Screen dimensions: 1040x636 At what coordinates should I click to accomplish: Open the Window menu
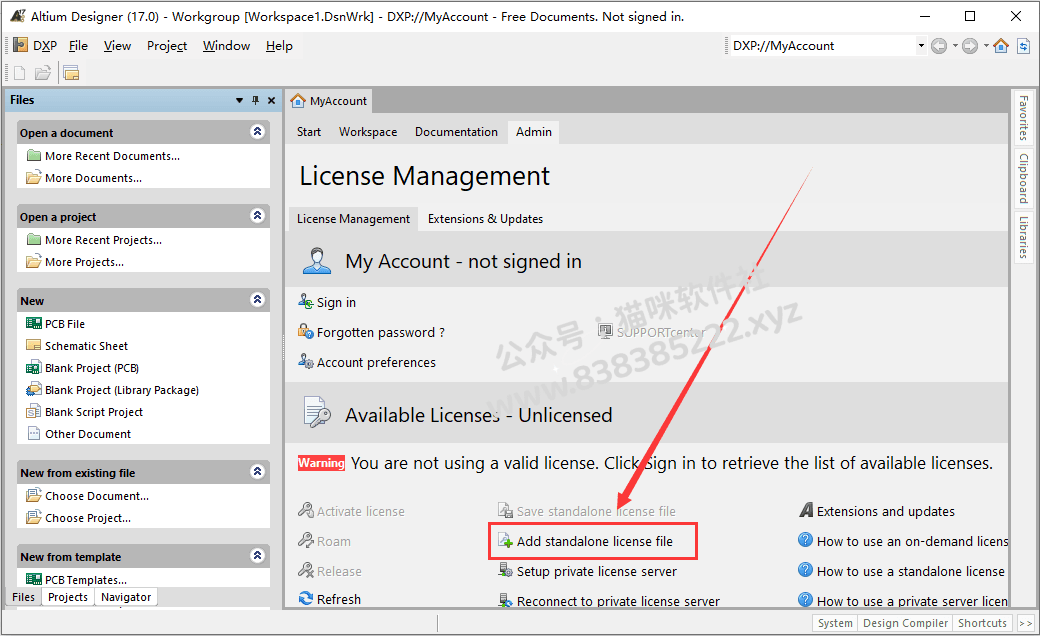click(226, 46)
